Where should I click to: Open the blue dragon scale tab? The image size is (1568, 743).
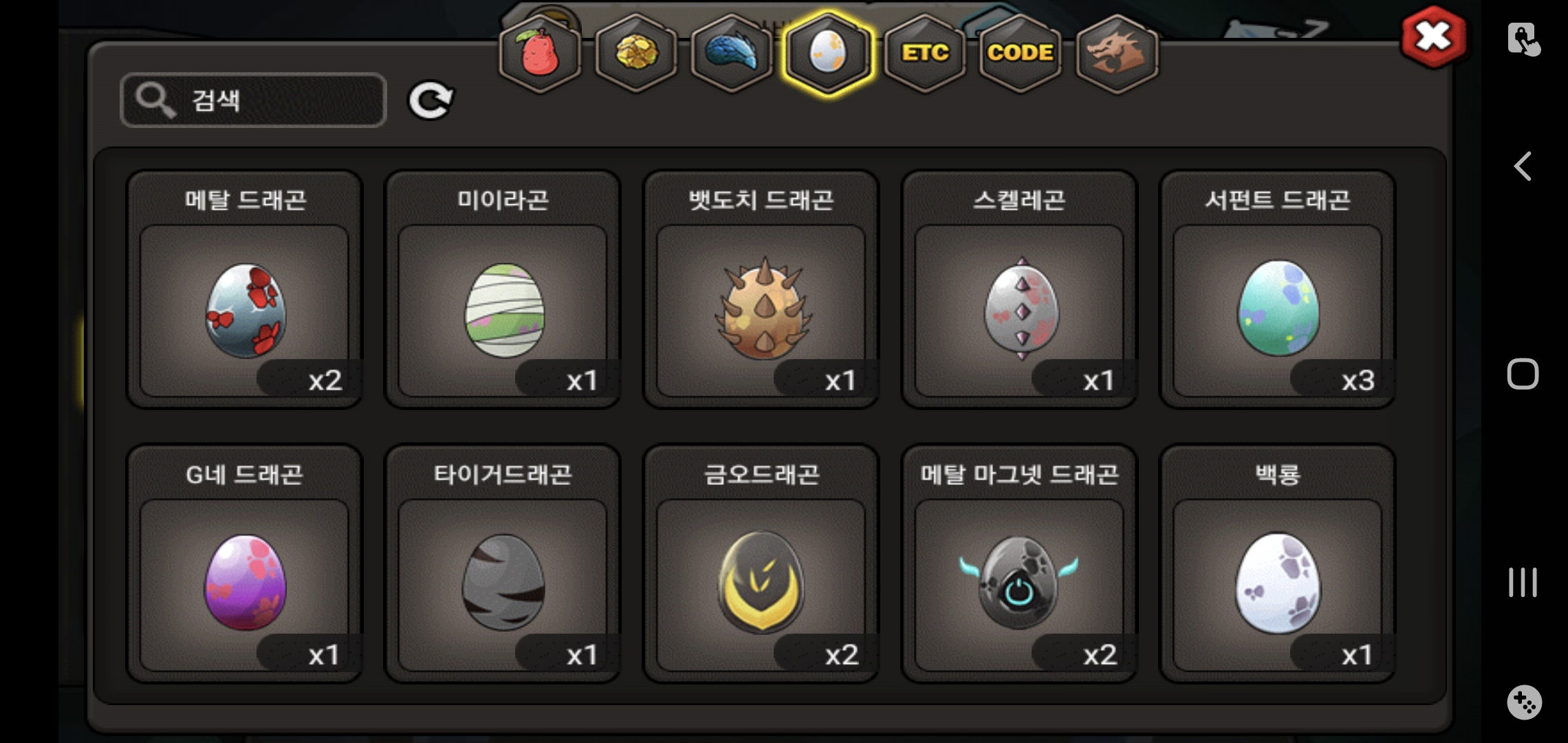pos(732,54)
